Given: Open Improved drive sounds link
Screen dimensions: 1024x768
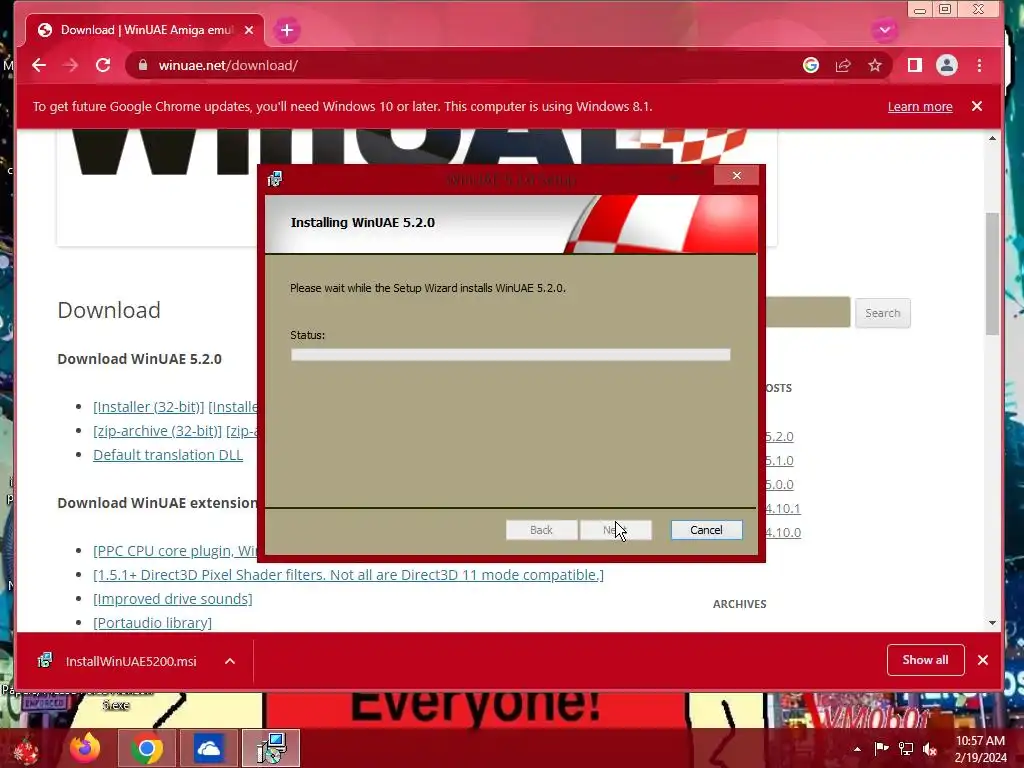Looking at the screenshot, I should pos(172,599).
